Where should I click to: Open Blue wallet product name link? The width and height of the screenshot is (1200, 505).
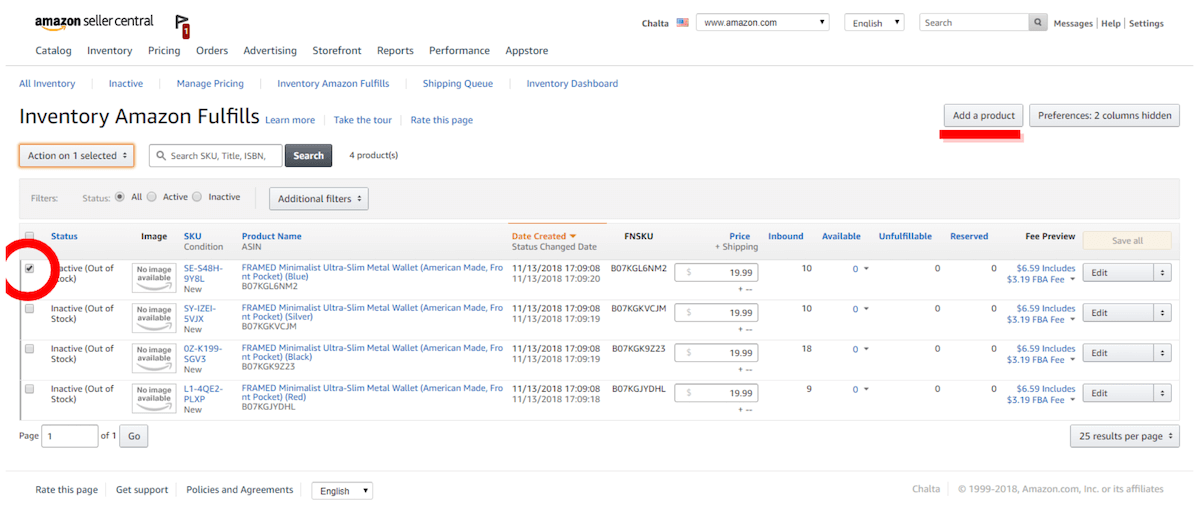(372, 273)
